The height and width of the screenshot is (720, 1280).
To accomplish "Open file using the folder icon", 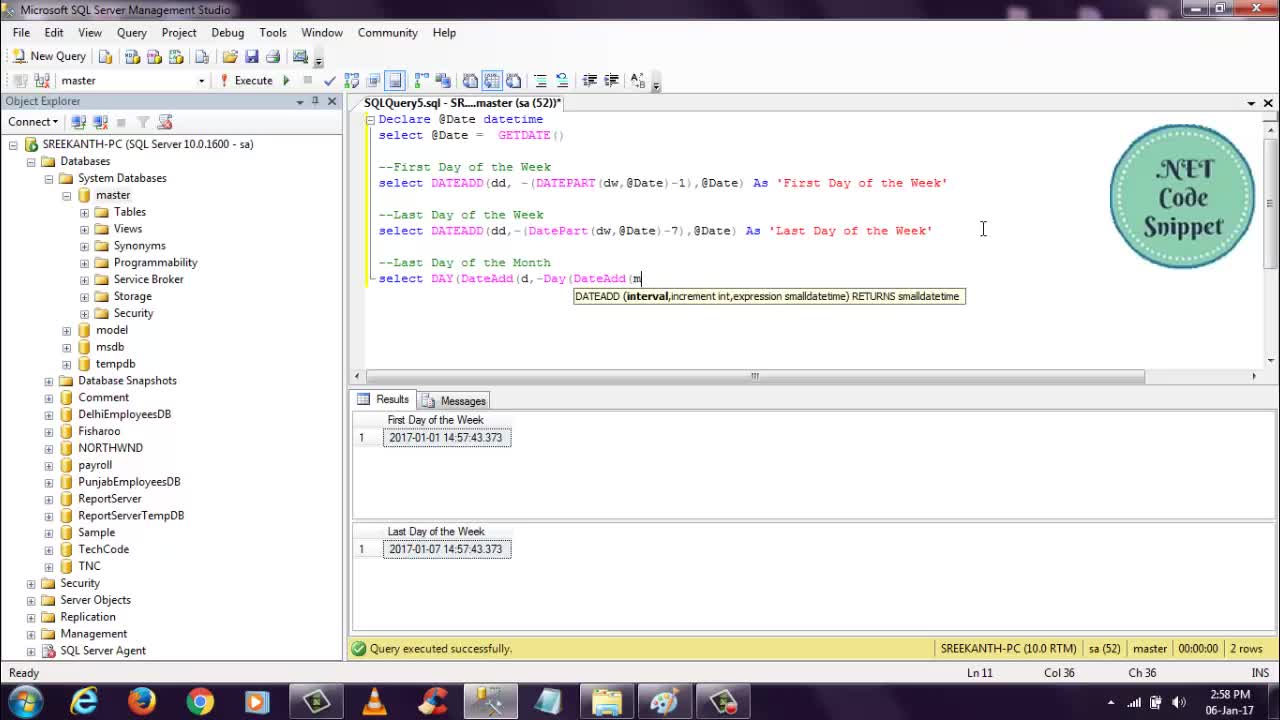I will tap(230, 57).
